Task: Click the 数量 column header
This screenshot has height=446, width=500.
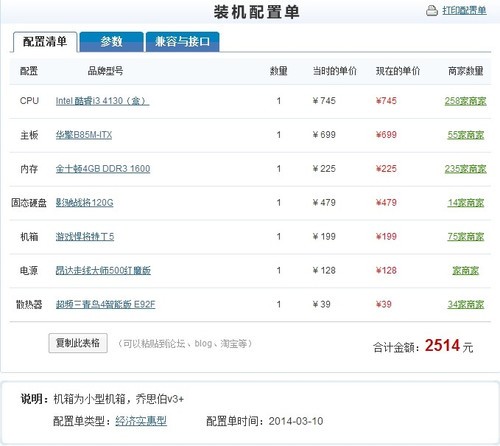Action: pyautogui.click(x=279, y=71)
